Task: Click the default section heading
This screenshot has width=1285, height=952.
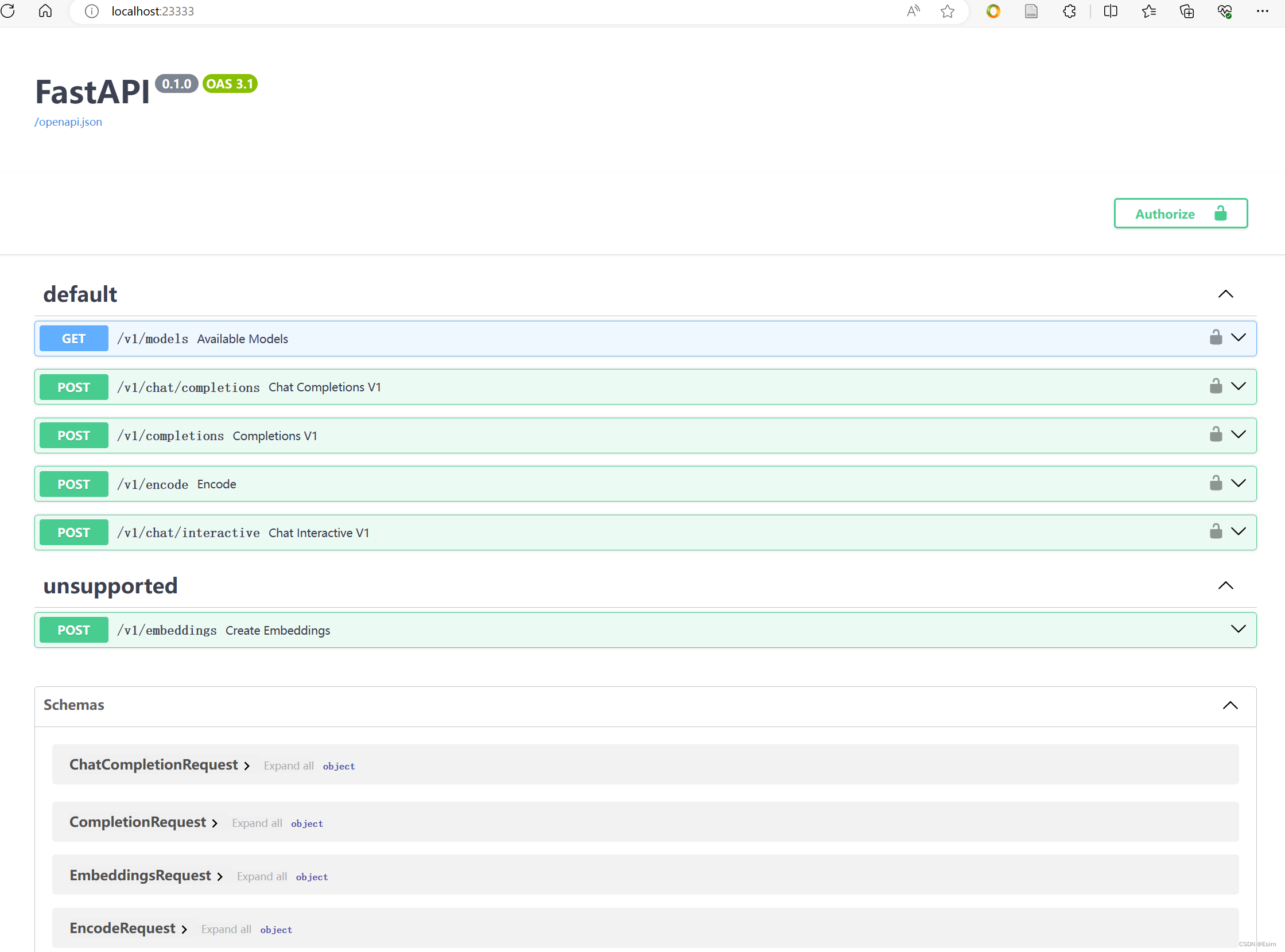Action: (x=80, y=294)
